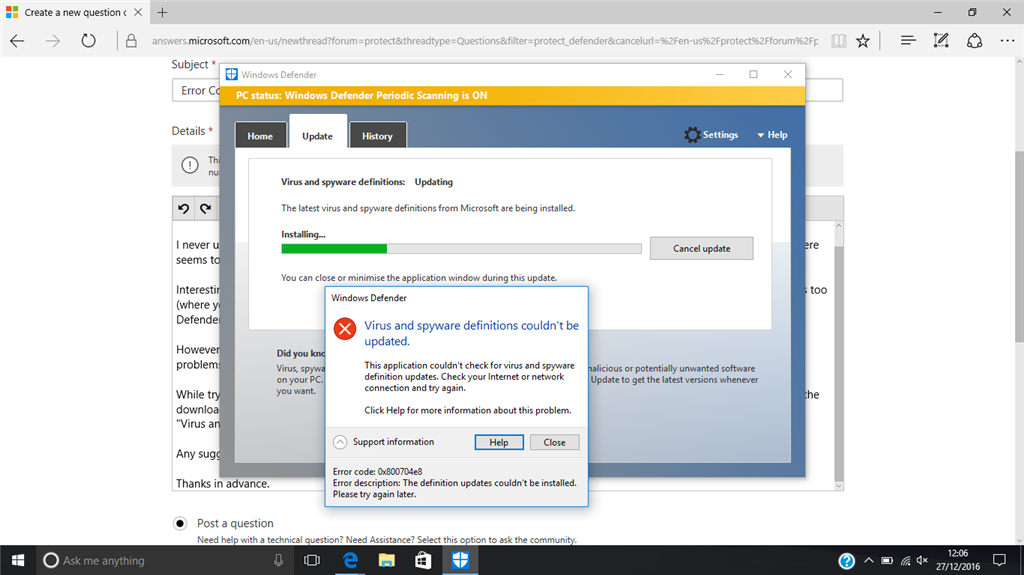Click the blue help icon in system tray
1024x575 pixels.
coord(846,561)
